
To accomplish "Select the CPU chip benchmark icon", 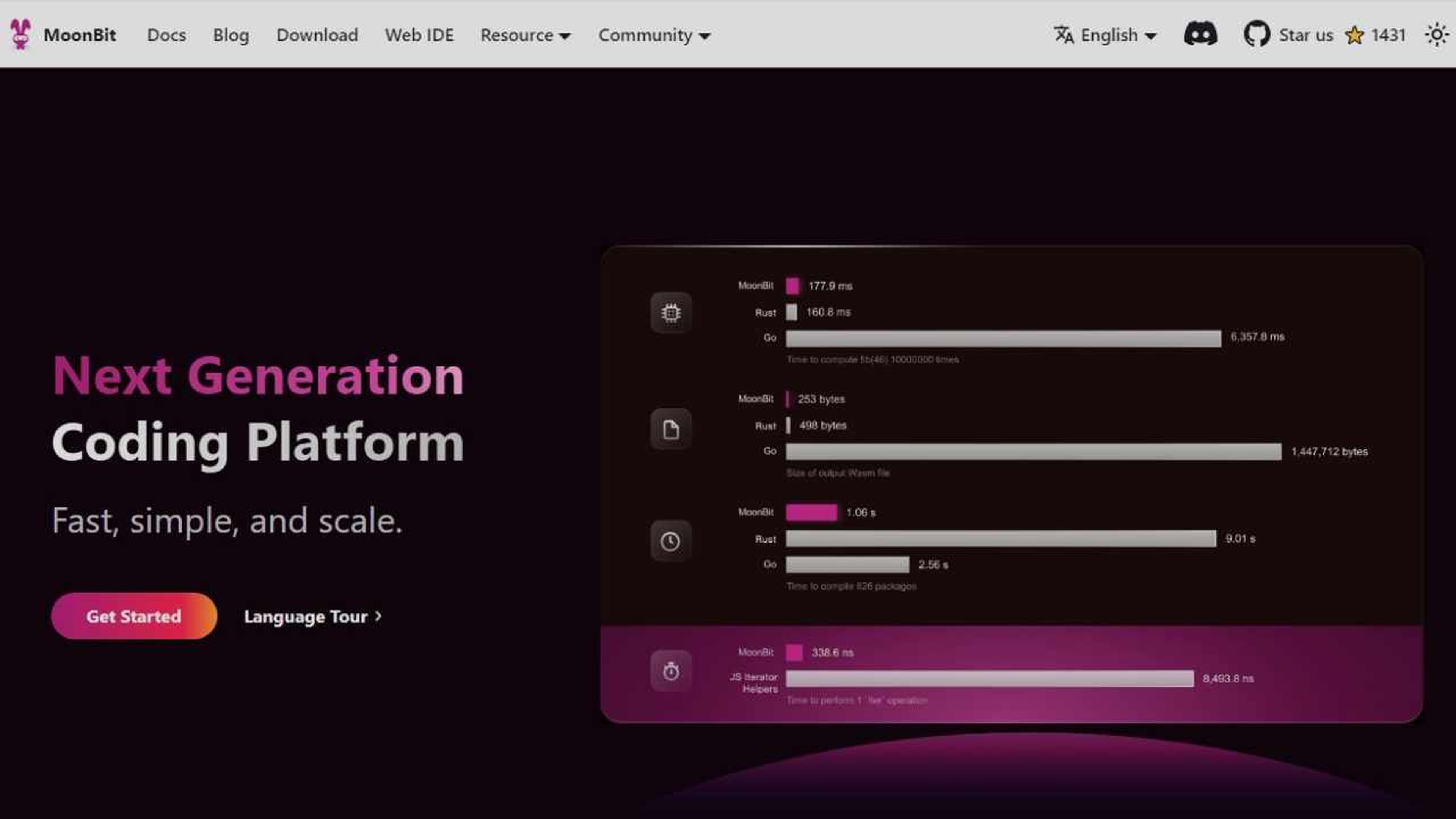I will [670, 312].
